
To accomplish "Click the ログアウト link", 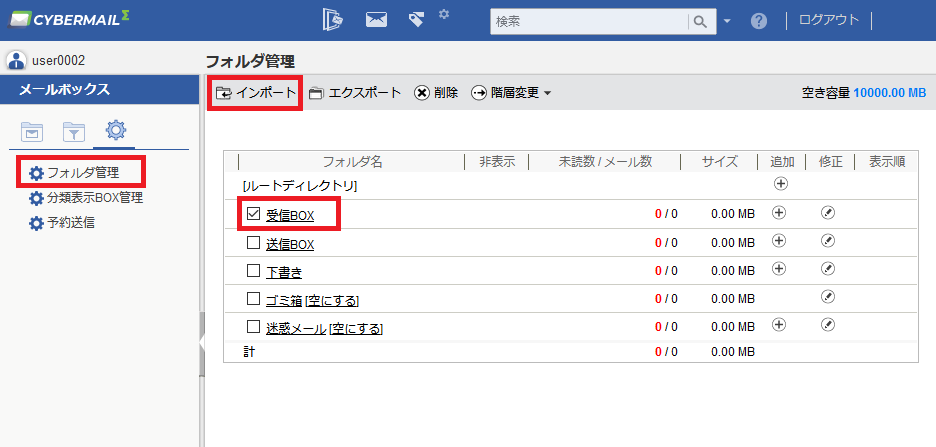I will coord(829,20).
